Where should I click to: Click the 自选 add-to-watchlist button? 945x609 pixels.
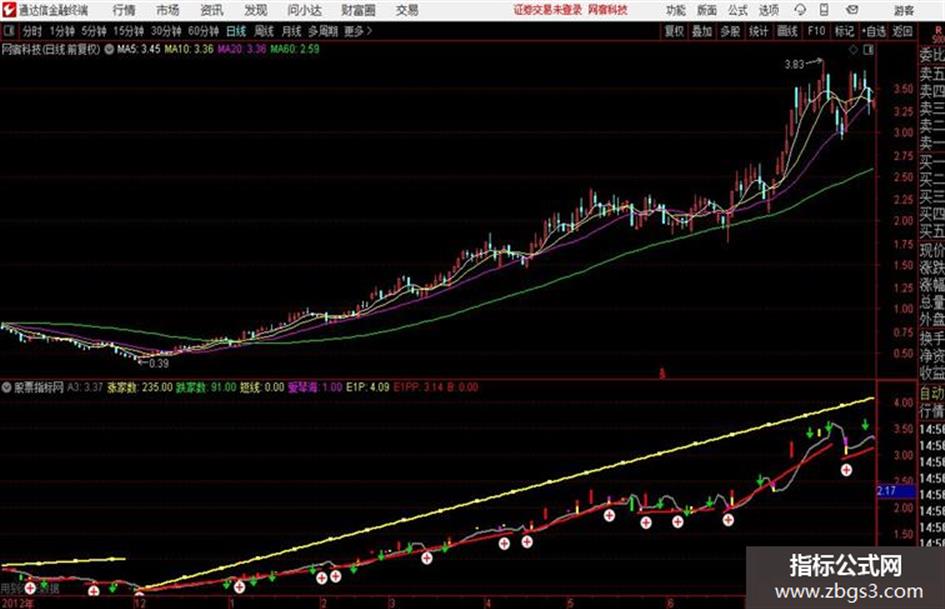point(873,31)
